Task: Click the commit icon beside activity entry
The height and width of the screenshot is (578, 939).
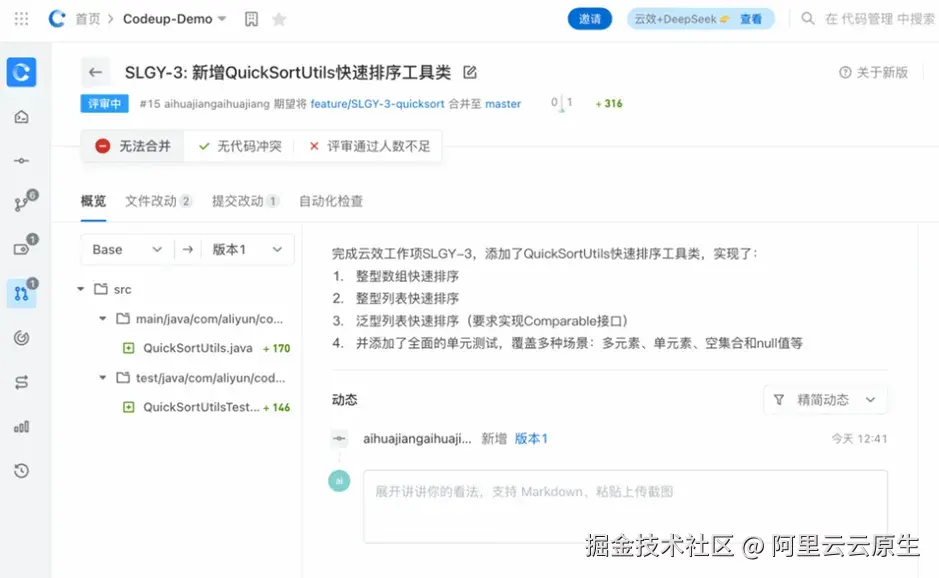Action: (340, 438)
